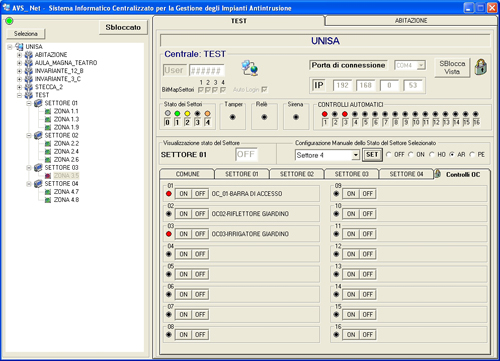The image size is (500, 361).
Task: Select the AR radio button
Action: [452, 155]
